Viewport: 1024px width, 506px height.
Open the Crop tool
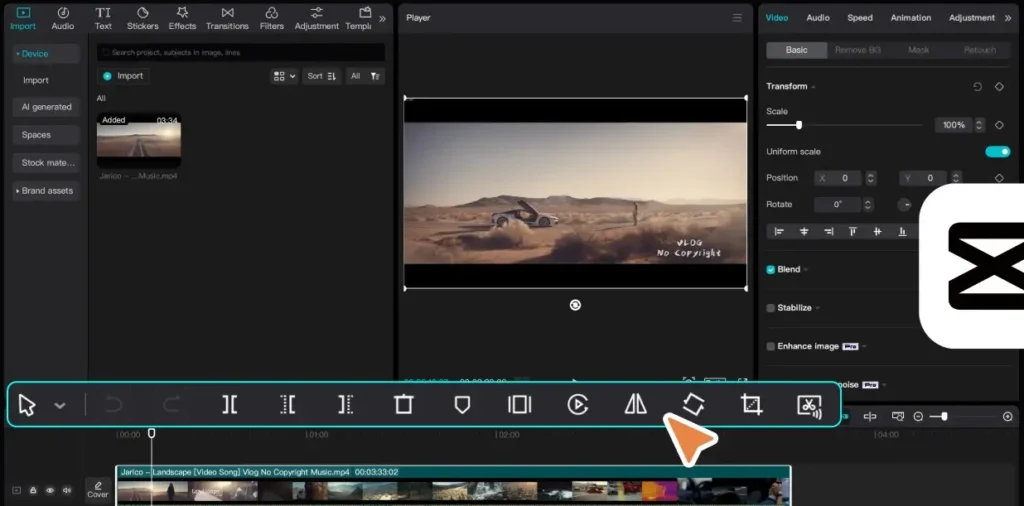click(x=752, y=405)
